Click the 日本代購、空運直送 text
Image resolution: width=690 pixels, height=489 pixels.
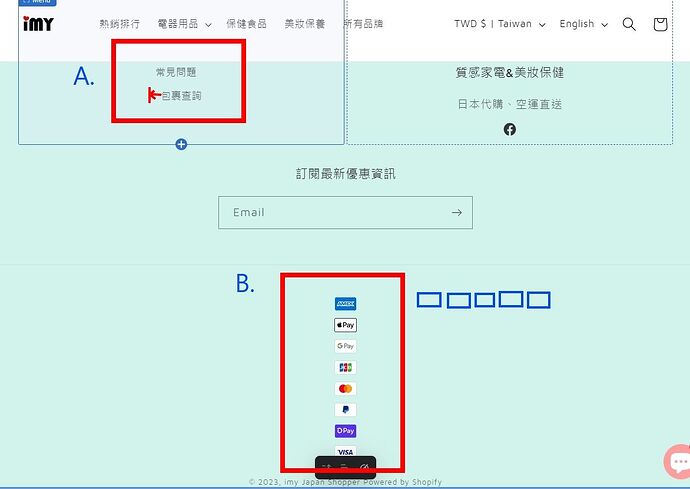[x=510, y=104]
